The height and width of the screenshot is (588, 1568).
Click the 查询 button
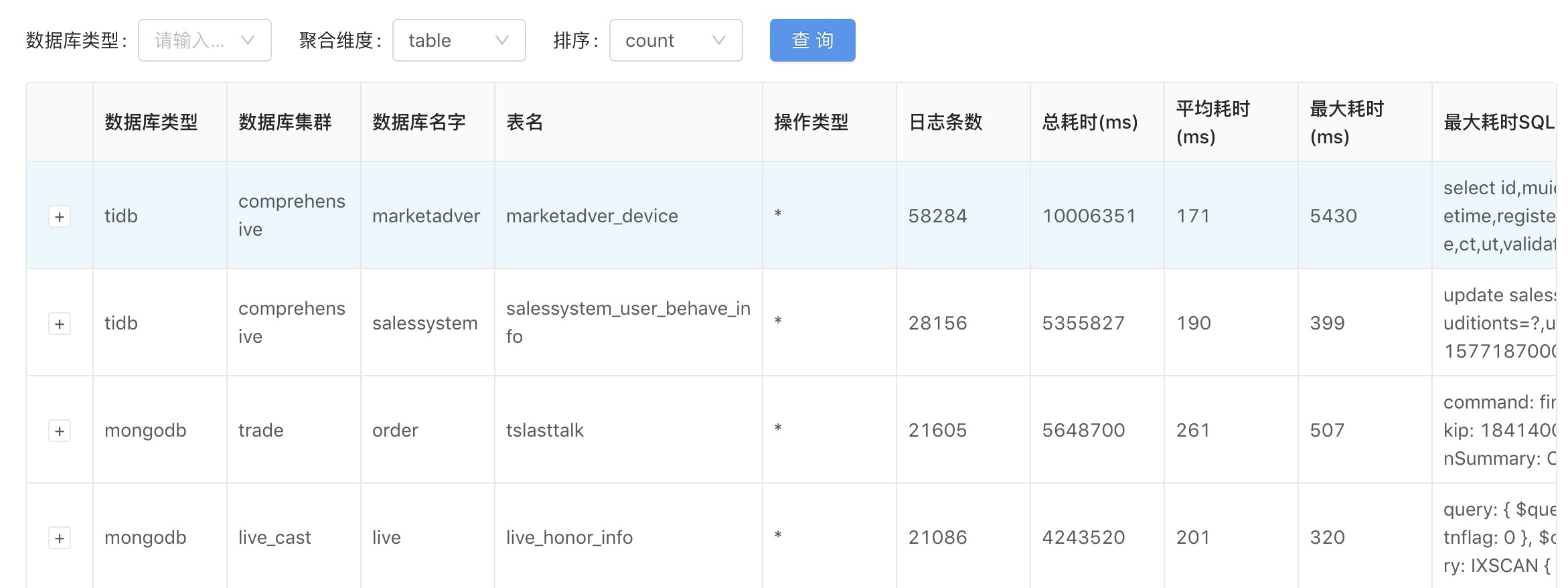pyautogui.click(x=812, y=40)
